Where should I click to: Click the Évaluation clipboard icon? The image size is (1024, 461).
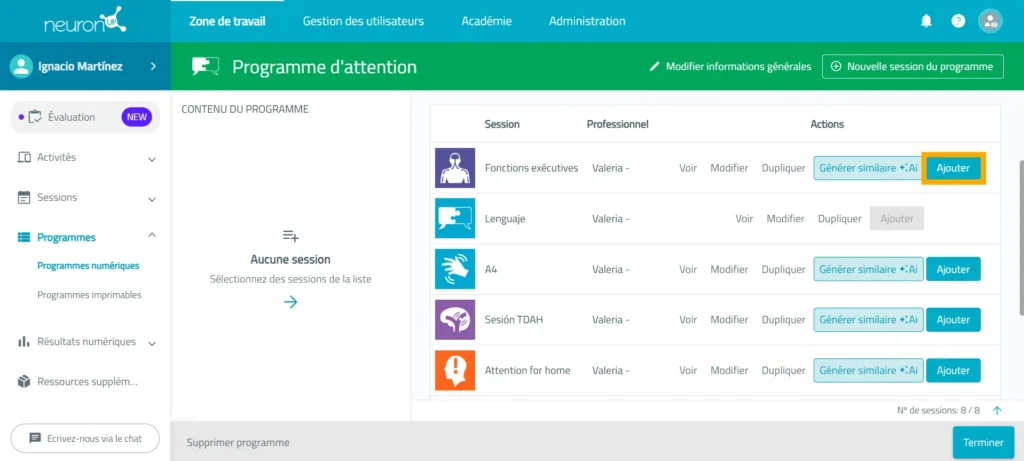[x=35, y=118]
